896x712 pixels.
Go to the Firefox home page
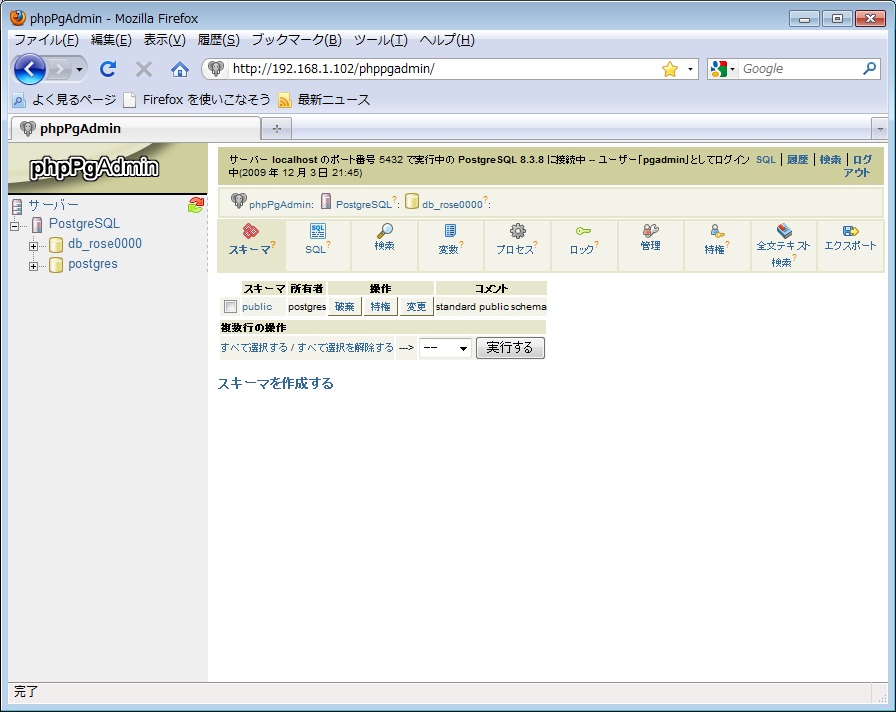pos(180,69)
